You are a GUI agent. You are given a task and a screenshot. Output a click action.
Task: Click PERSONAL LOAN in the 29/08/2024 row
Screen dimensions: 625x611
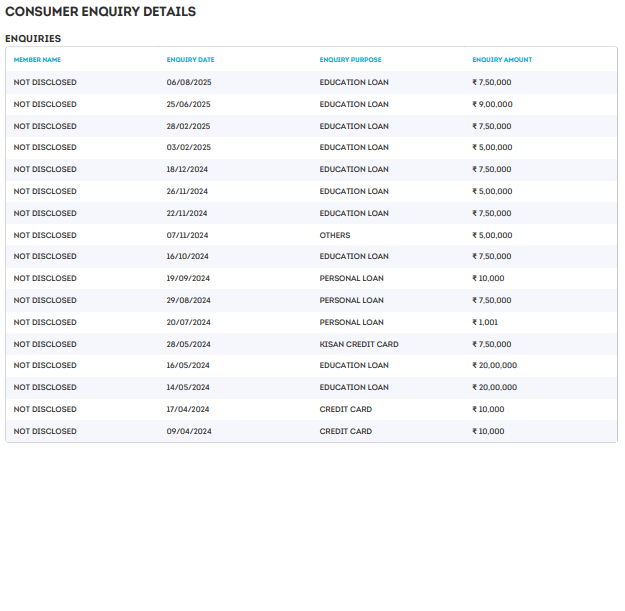tap(351, 300)
